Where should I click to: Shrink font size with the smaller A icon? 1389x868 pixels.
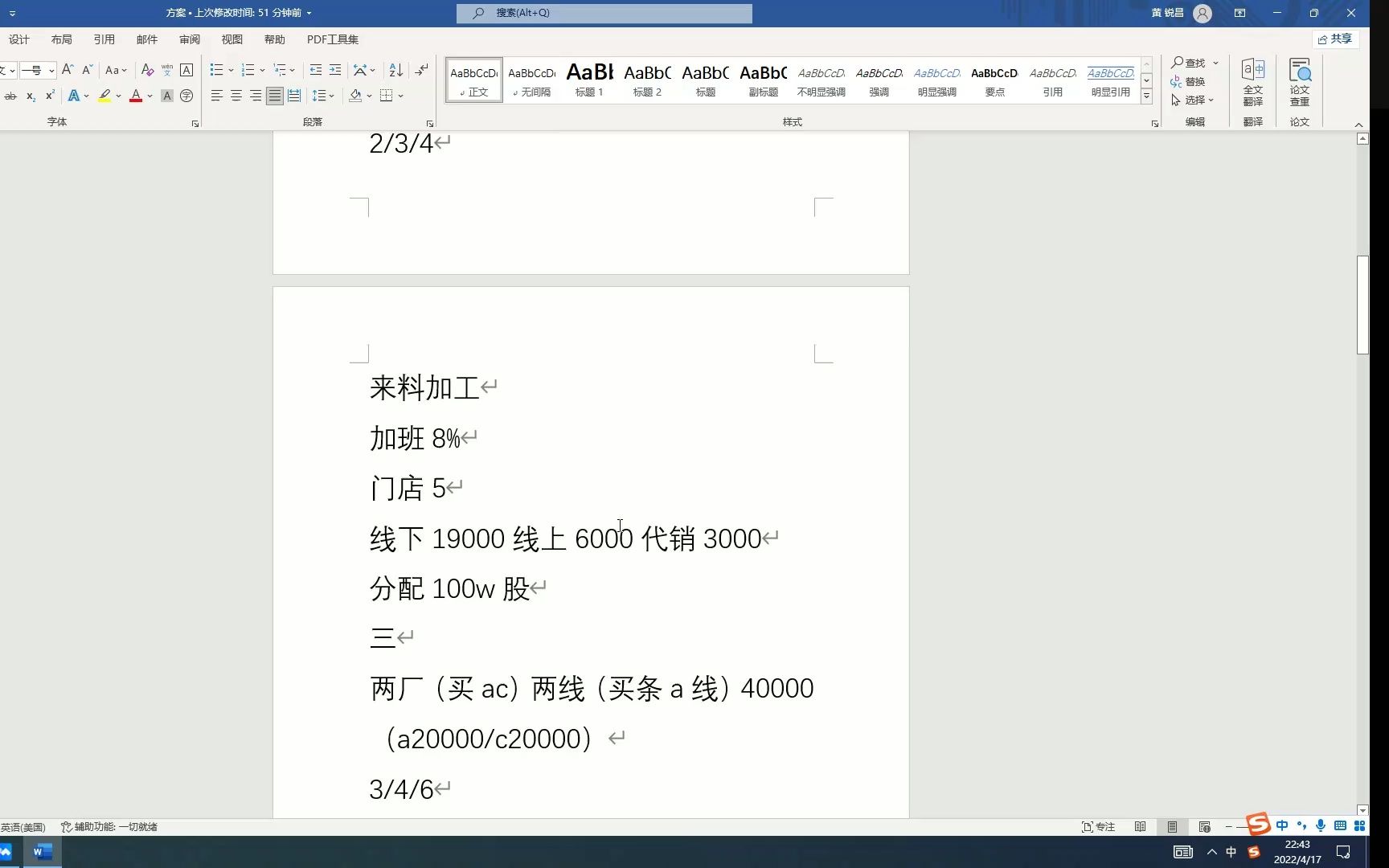click(87, 70)
